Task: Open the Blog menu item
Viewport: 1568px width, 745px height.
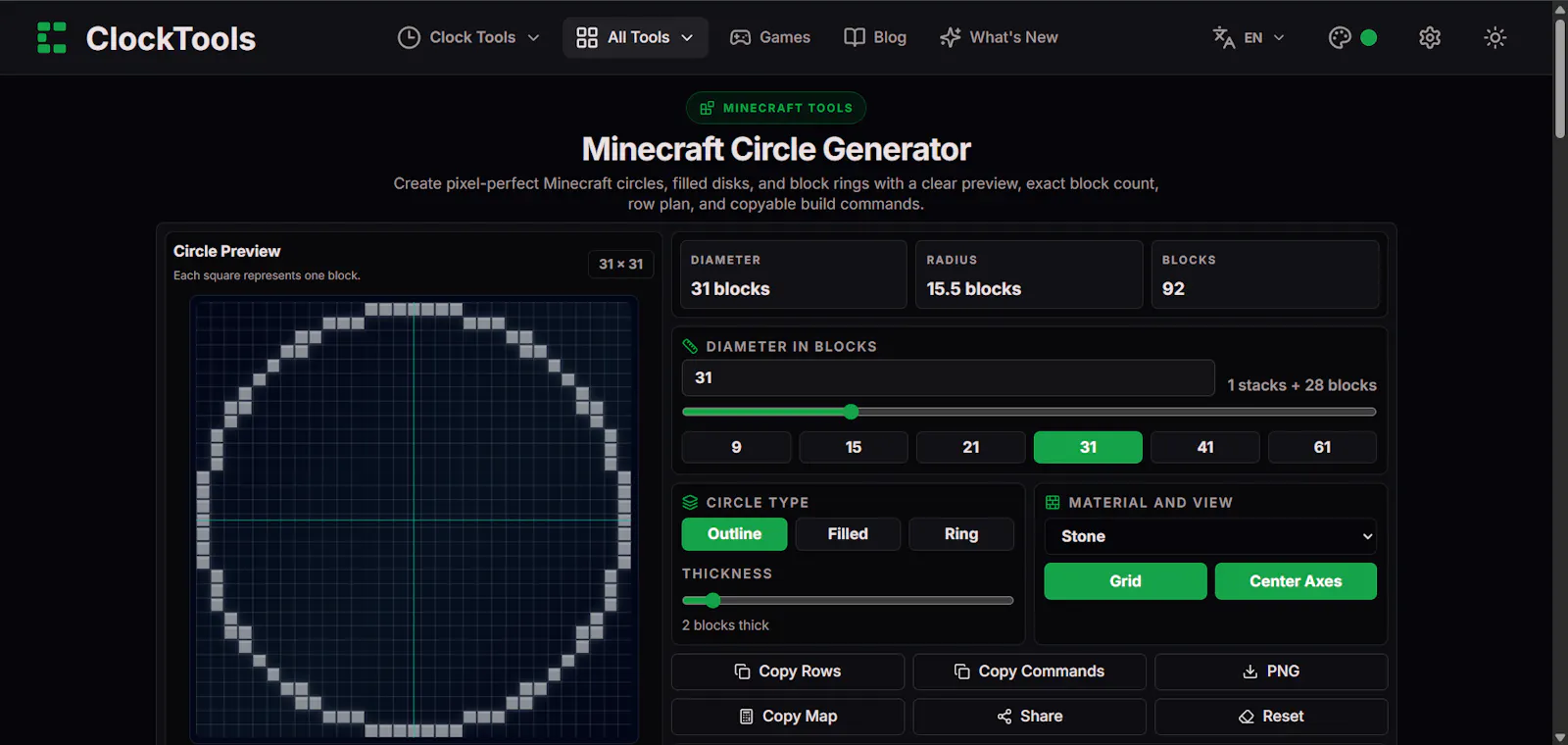Action: [x=875, y=37]
